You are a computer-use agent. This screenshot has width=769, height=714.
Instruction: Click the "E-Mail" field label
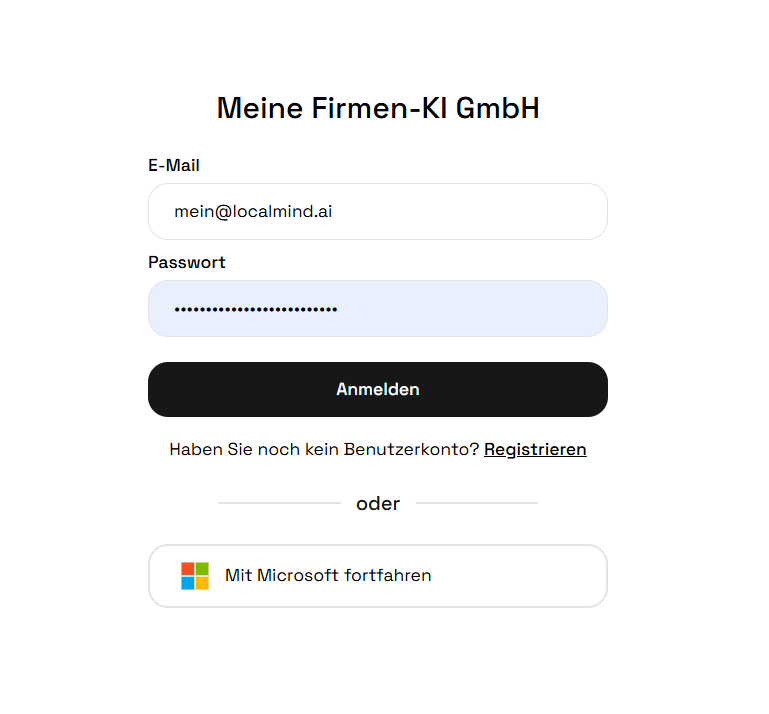(x=174, y=166)
